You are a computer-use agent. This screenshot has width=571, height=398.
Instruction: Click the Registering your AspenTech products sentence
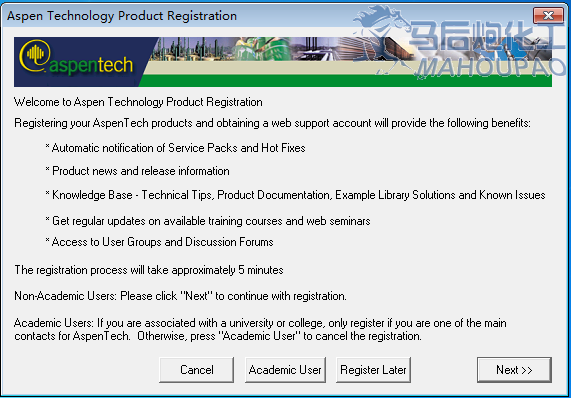272,123
